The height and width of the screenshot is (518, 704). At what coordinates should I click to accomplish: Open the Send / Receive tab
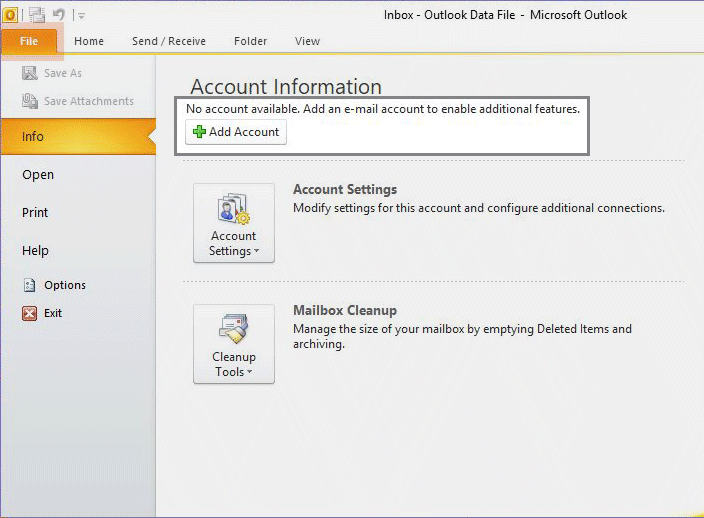(x=169, y=41)
